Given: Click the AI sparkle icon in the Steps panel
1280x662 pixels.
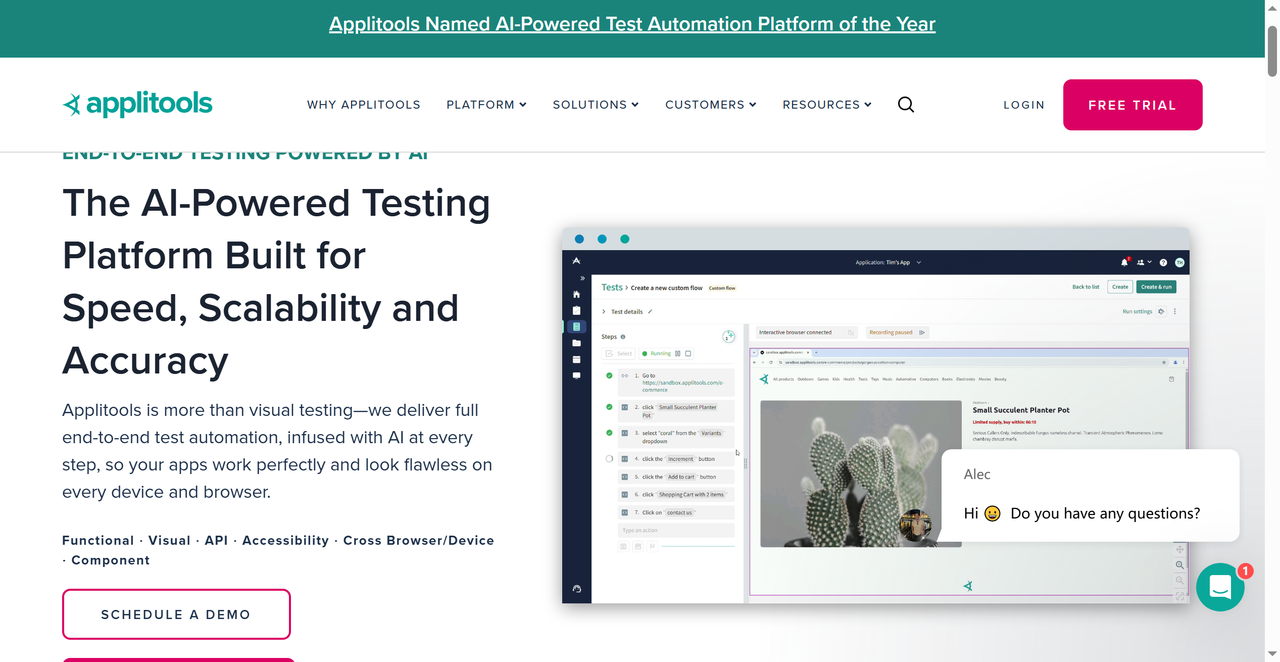Looking at the screenshot, I should [x=729, y=337].
